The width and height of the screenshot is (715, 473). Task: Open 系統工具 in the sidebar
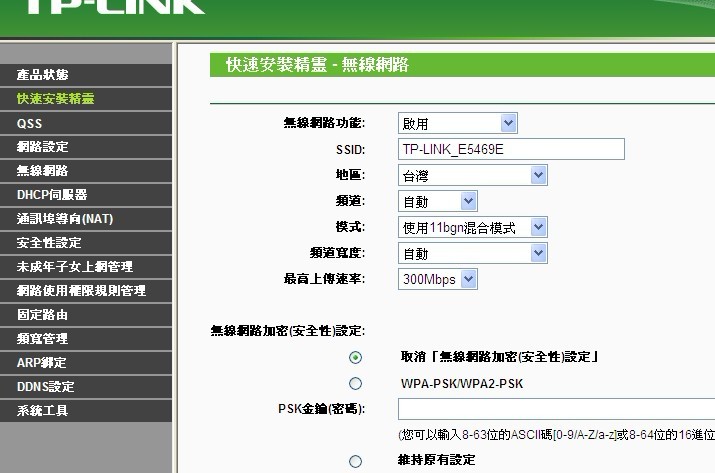pos(86,411)
